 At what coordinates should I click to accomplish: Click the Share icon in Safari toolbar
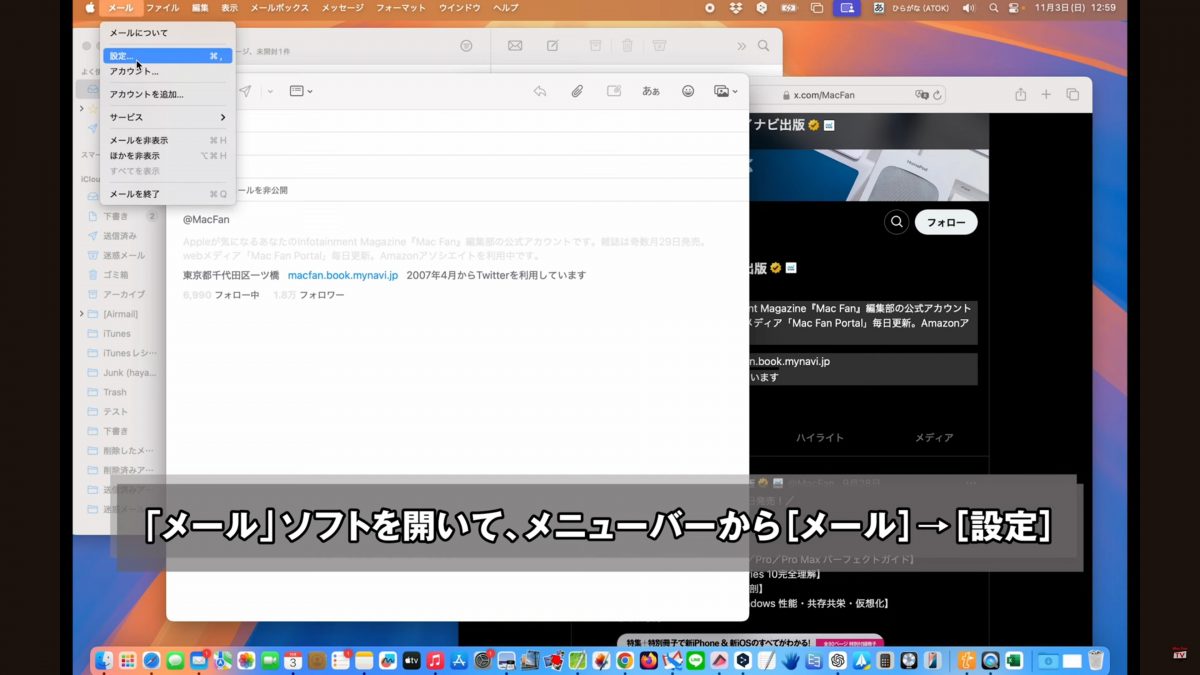pos(1020,94)
